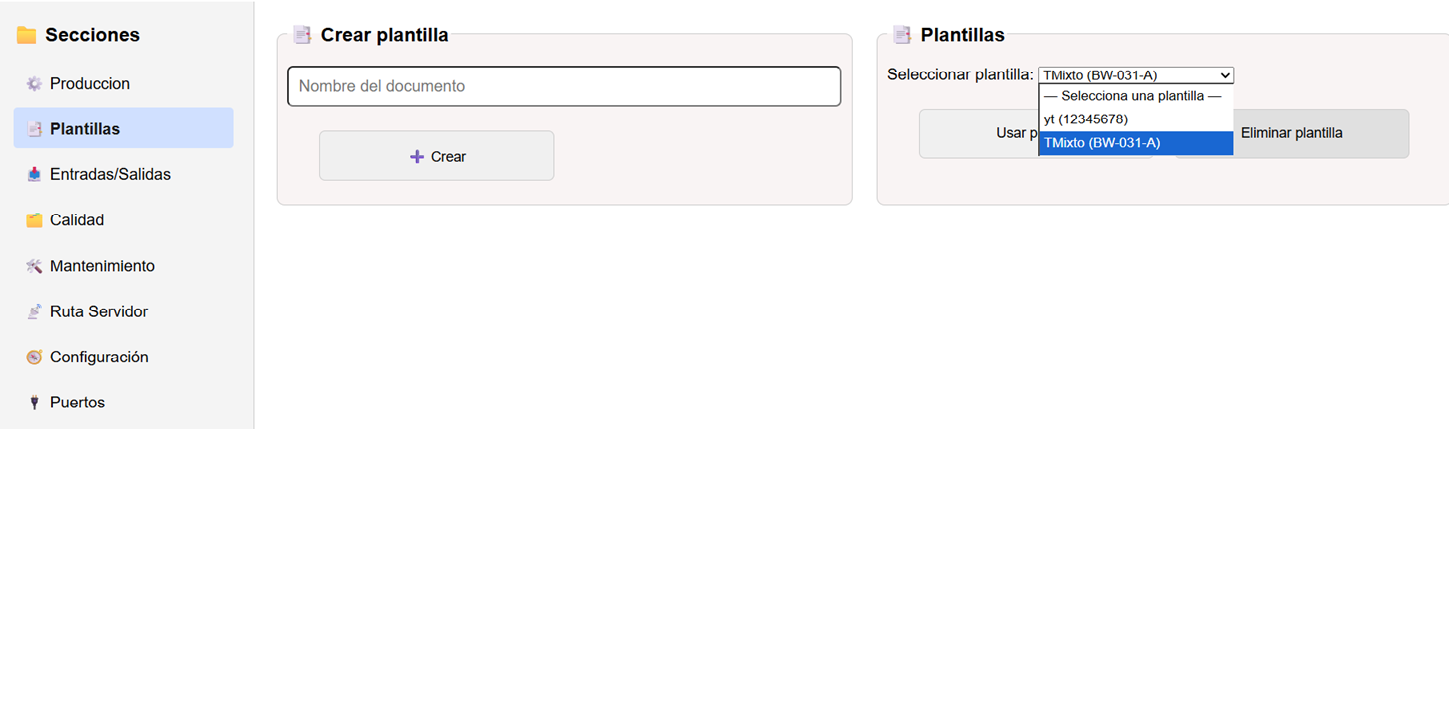
Task: Click the satellite antenna icon beside Ruta Servidor
Action: [x=33, y=311]
